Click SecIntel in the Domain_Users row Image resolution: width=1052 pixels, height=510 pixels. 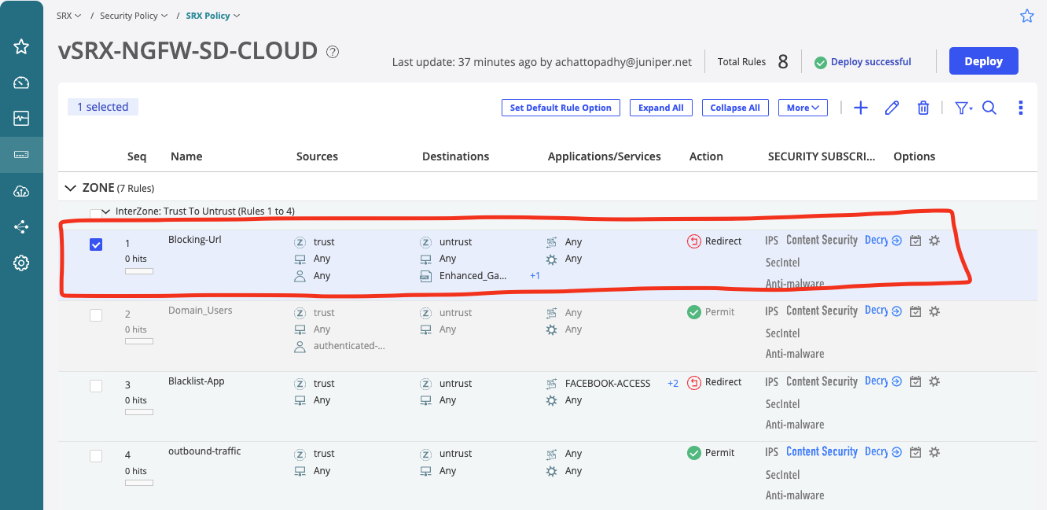click(782, 333)
